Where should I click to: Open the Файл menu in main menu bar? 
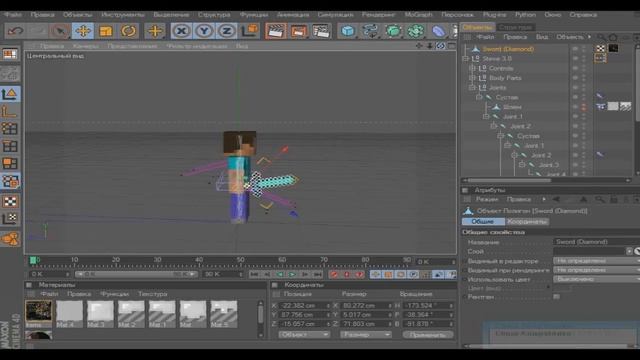click(x=13, y=15)
